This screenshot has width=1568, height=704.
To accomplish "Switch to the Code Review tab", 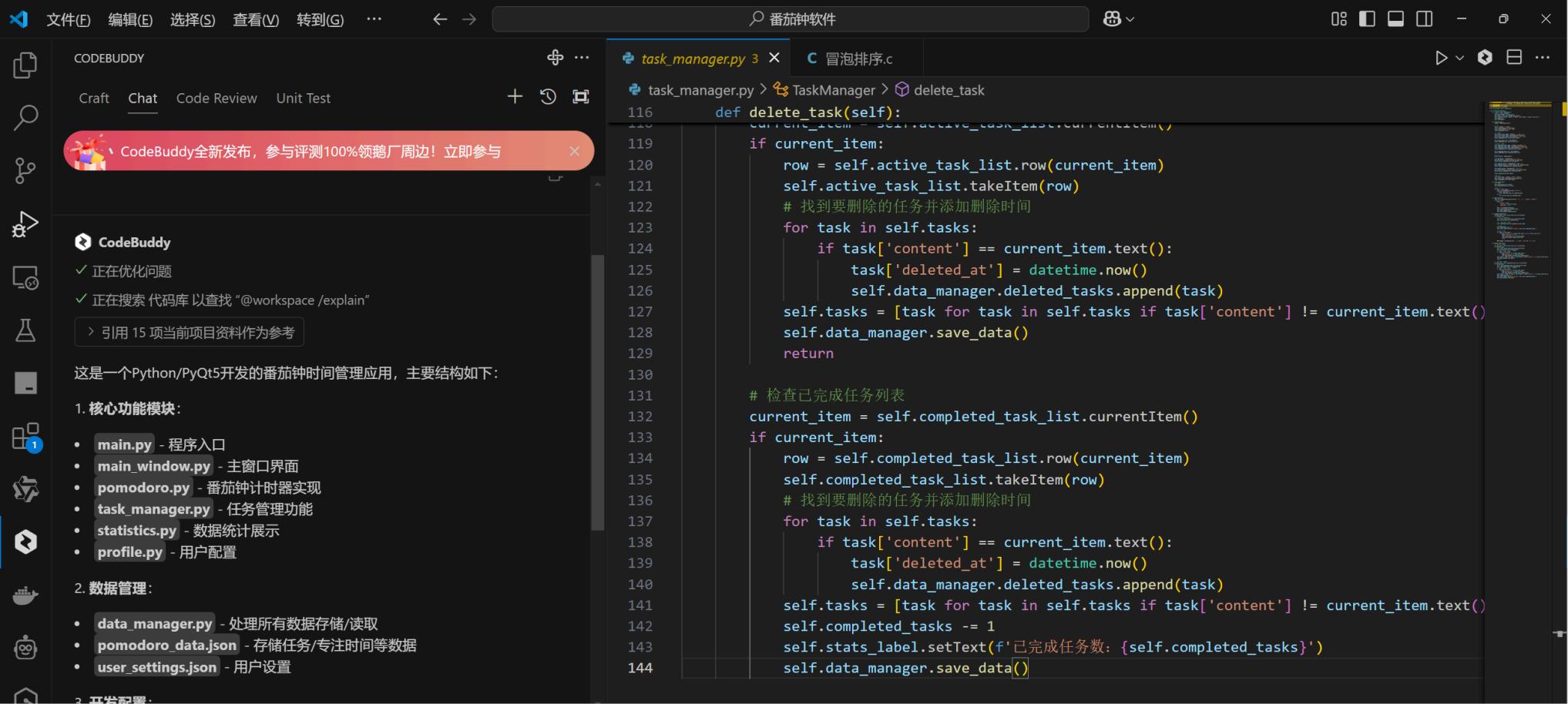I will tap(216, 98).
